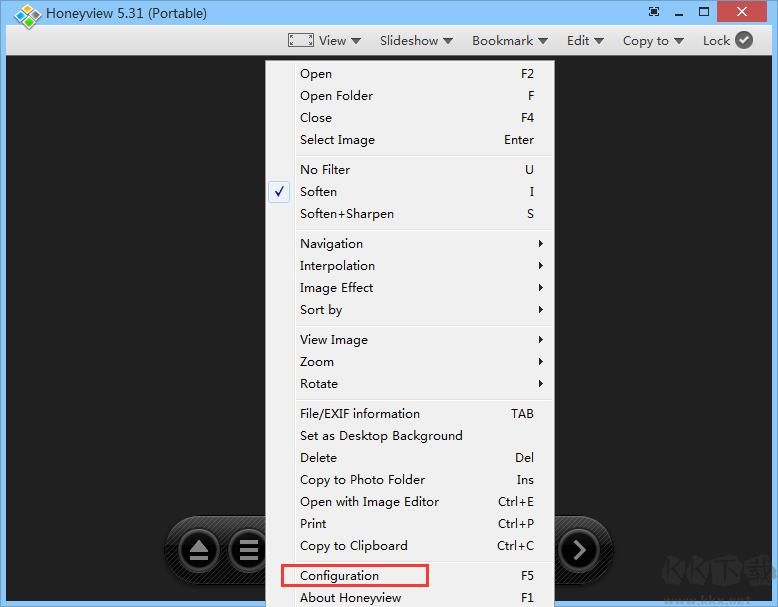Go to next image with right arrow button

pos(579,550)
